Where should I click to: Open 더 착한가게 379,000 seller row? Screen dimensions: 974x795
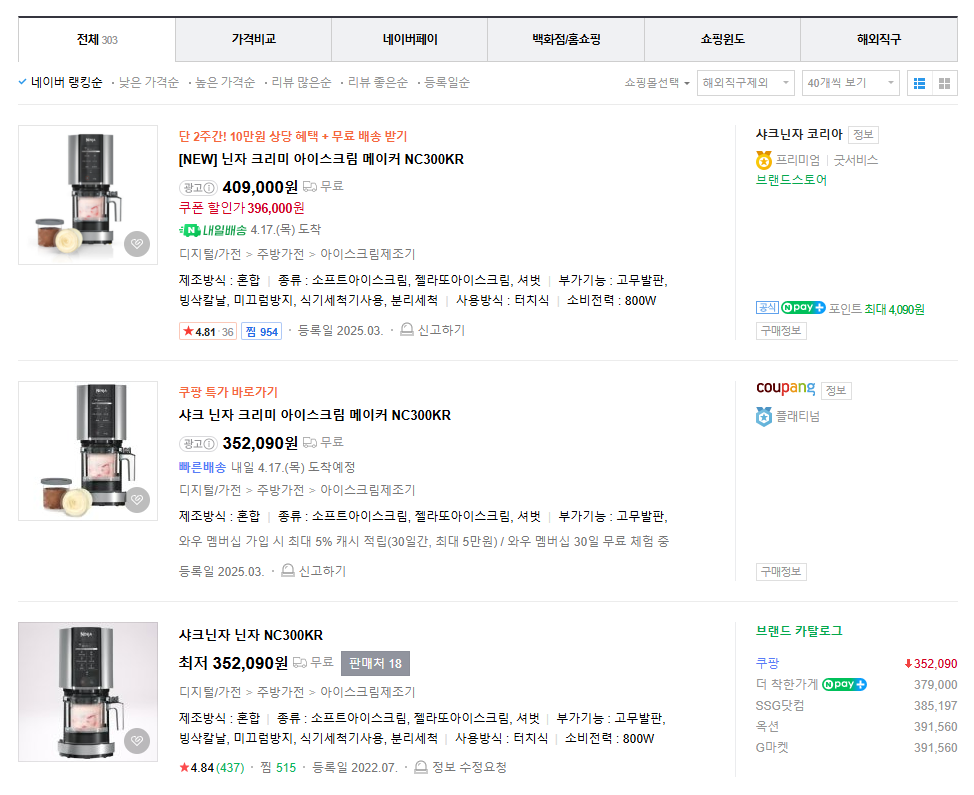pyautogui.click(x=857, y=684)
